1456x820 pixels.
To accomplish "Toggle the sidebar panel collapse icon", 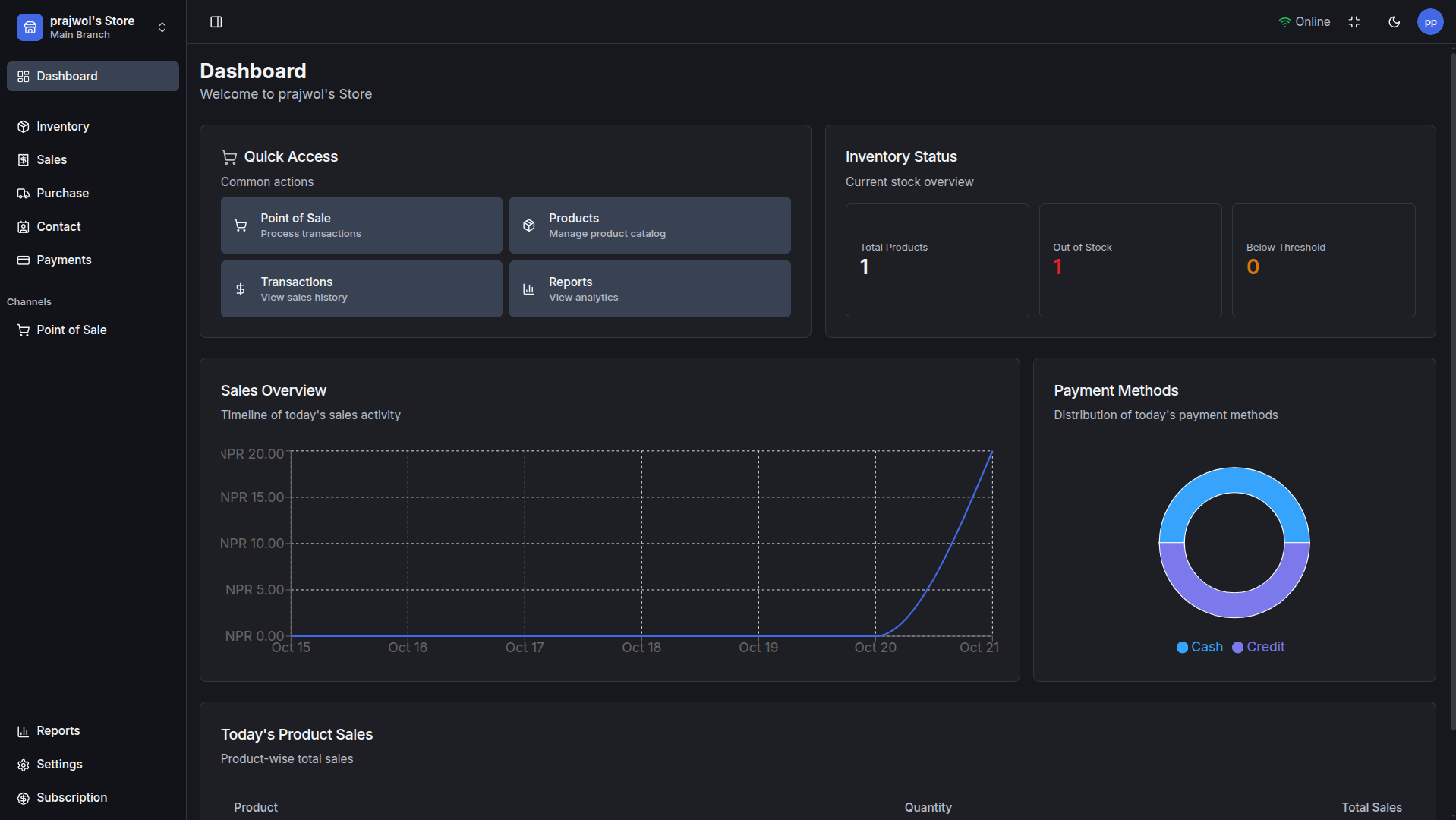I will tap(216, 22).
